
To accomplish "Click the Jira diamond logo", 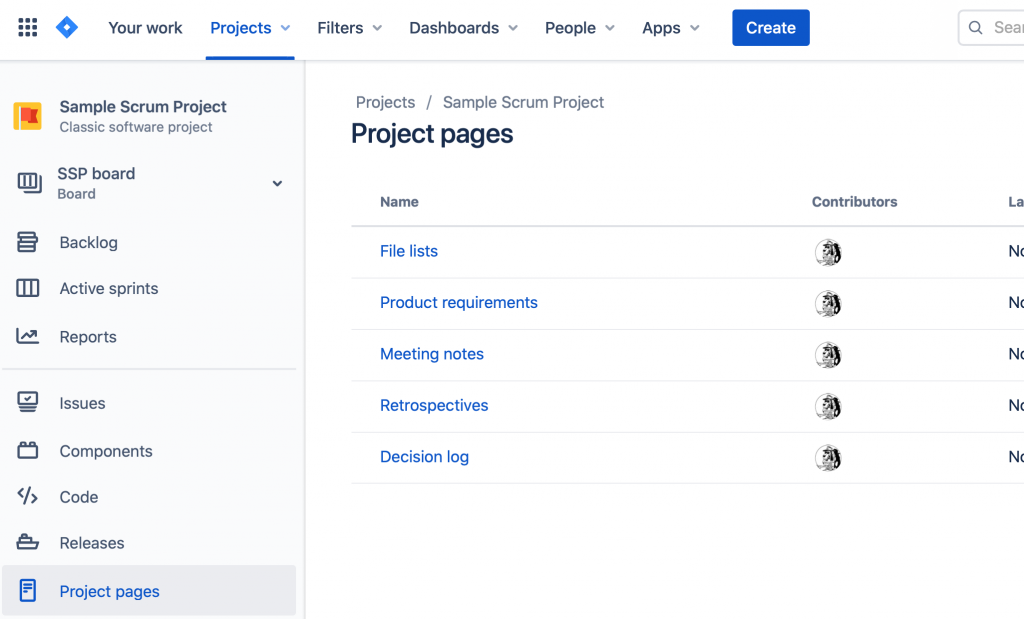I will pos(67,27).
